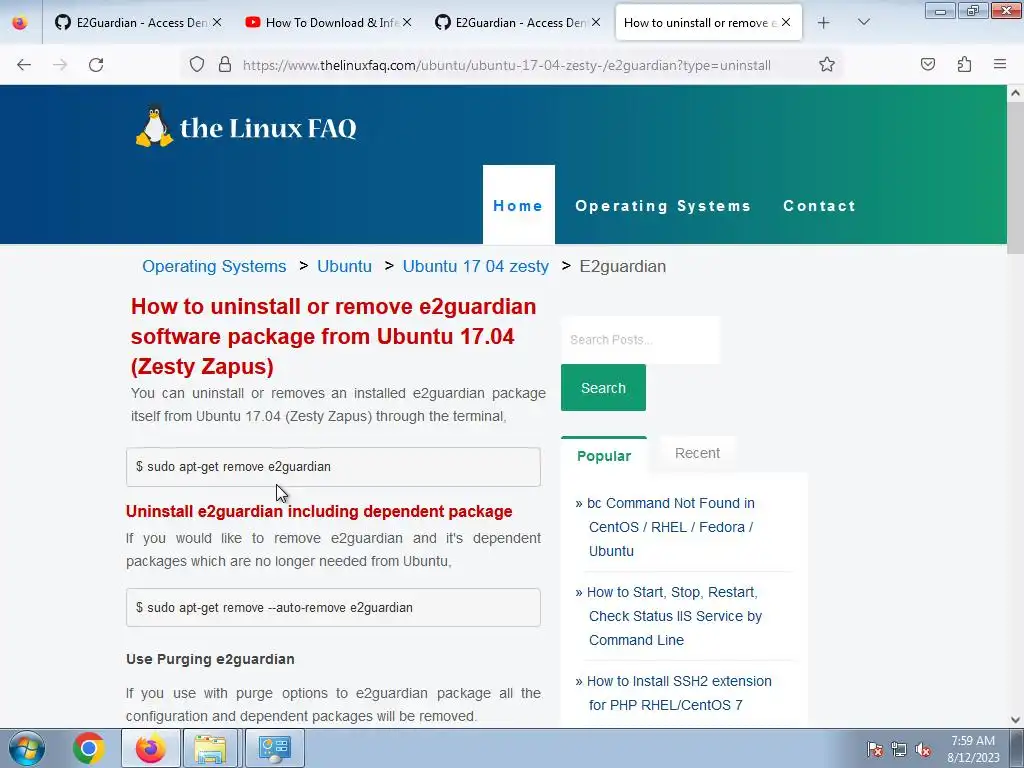Click the Search Posts input field
The width and height of the screenshot is (1024, 768).
pos(641,340)
